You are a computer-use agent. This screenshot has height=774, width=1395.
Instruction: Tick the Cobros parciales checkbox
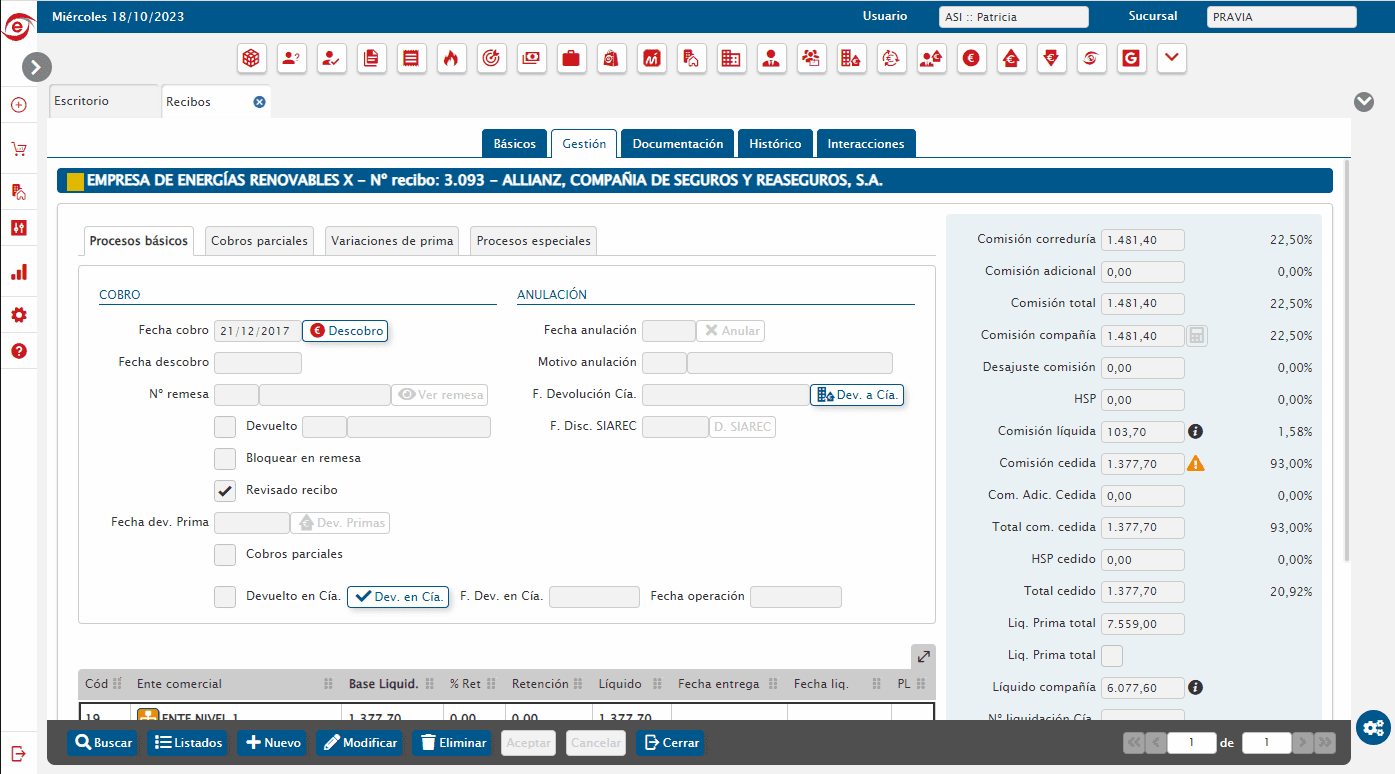[x=225, y=555]
